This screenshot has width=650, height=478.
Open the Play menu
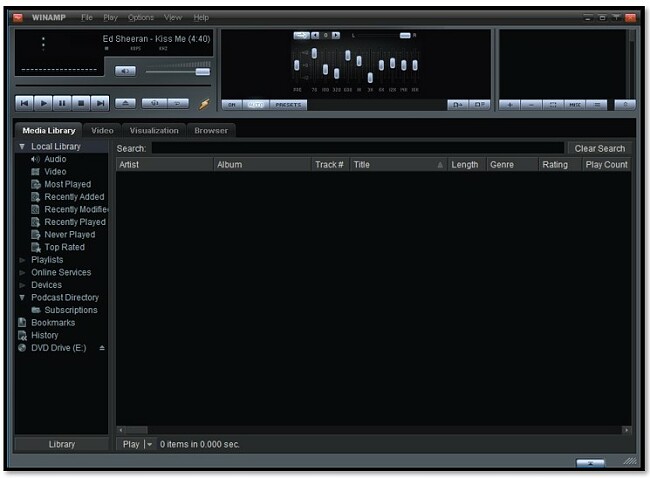pos(110,17)
